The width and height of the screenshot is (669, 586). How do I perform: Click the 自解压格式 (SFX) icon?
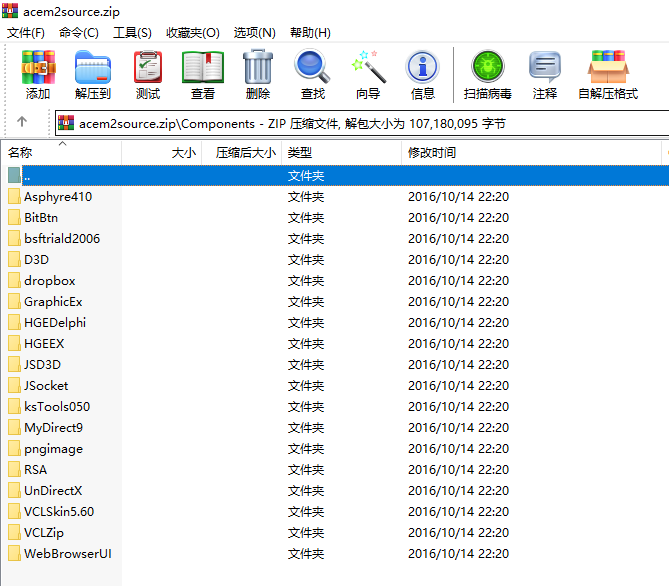coord(608,67)
